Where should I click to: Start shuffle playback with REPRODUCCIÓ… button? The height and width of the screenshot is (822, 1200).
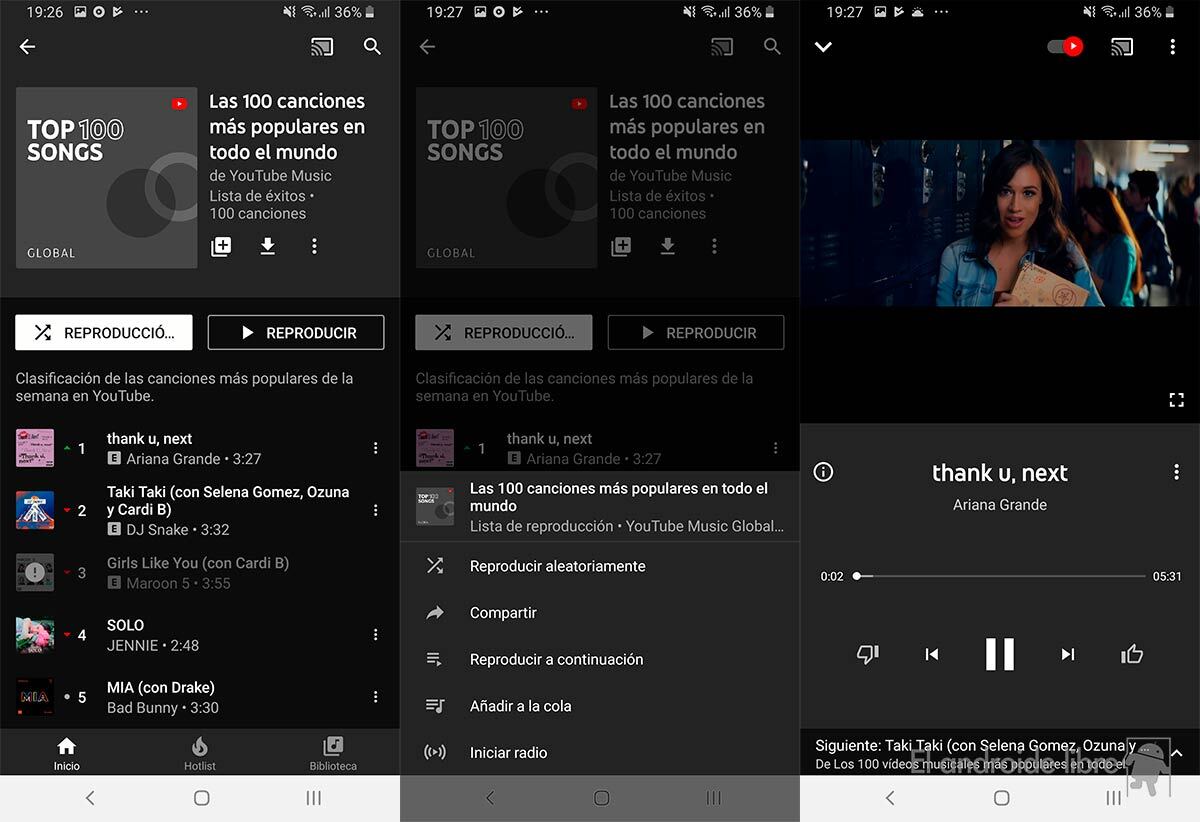(104, 333)
